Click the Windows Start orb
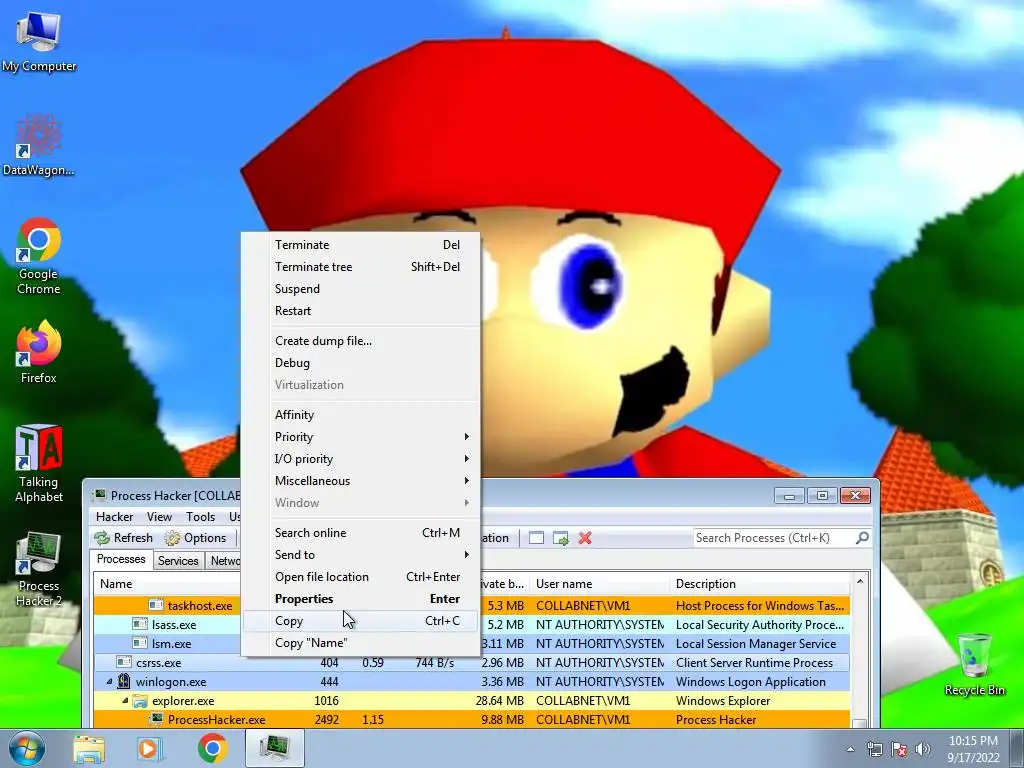Image resolution: width=1024 pixels, height=768 pixels. coord(27,748)
